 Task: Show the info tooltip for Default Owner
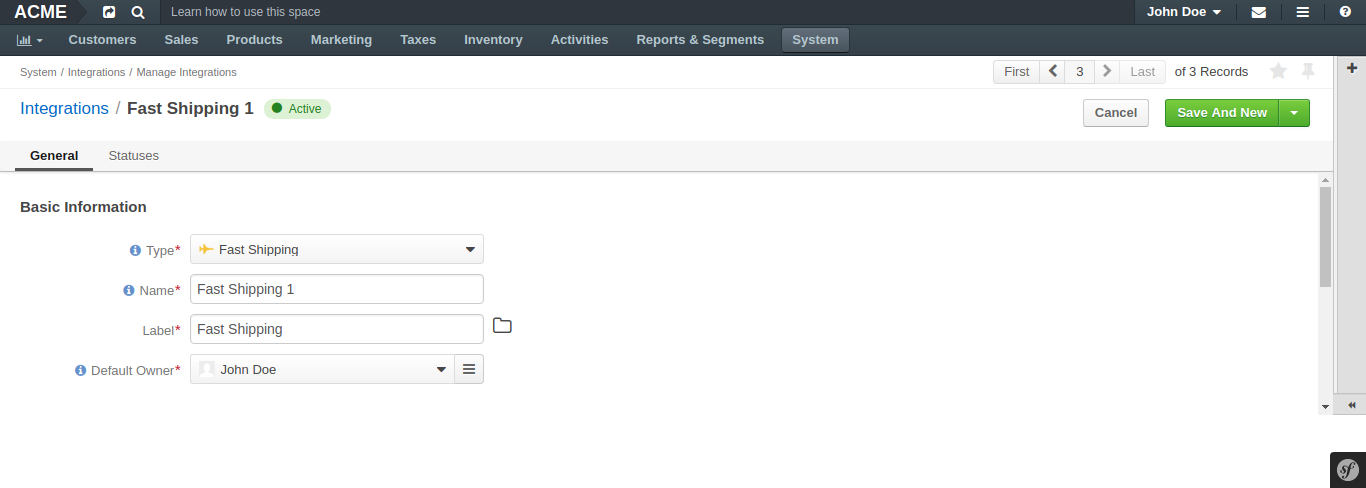(81, 370)
